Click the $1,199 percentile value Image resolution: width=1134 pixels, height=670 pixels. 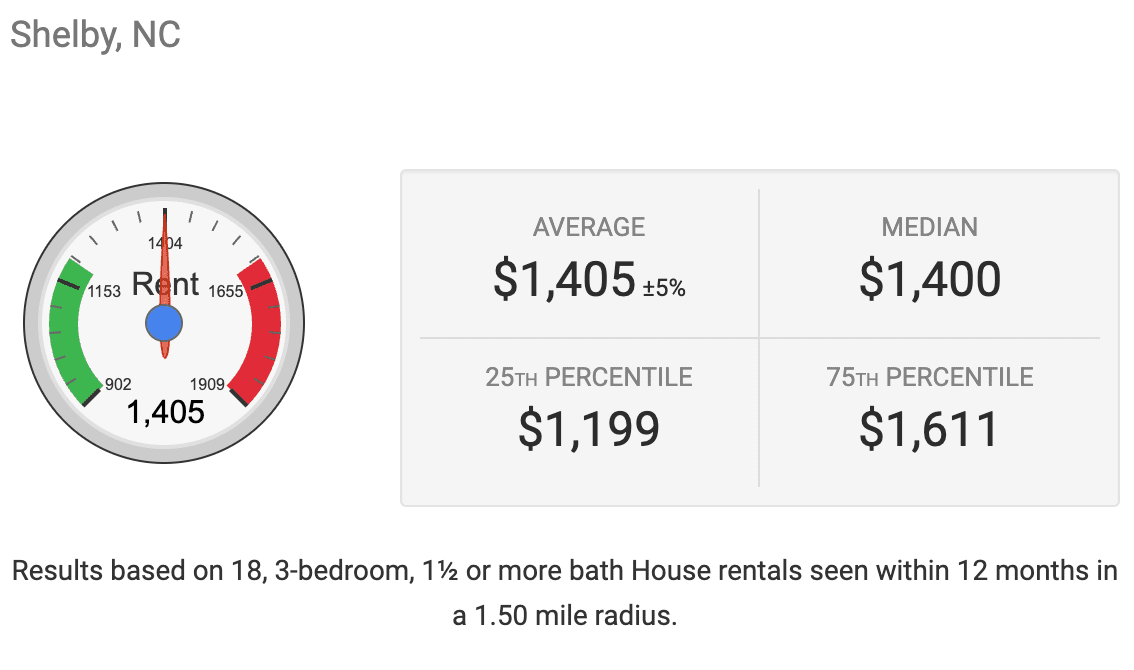[589, 429]
